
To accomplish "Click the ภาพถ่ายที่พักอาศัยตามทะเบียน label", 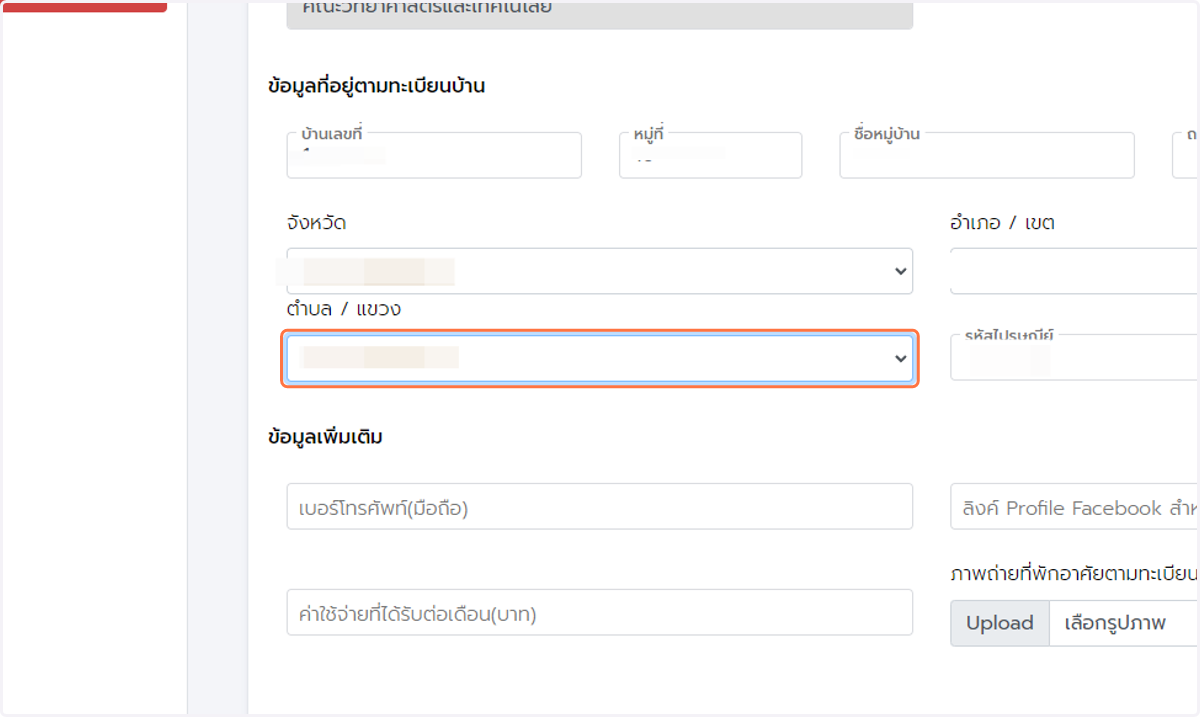I will [1074, 574].
